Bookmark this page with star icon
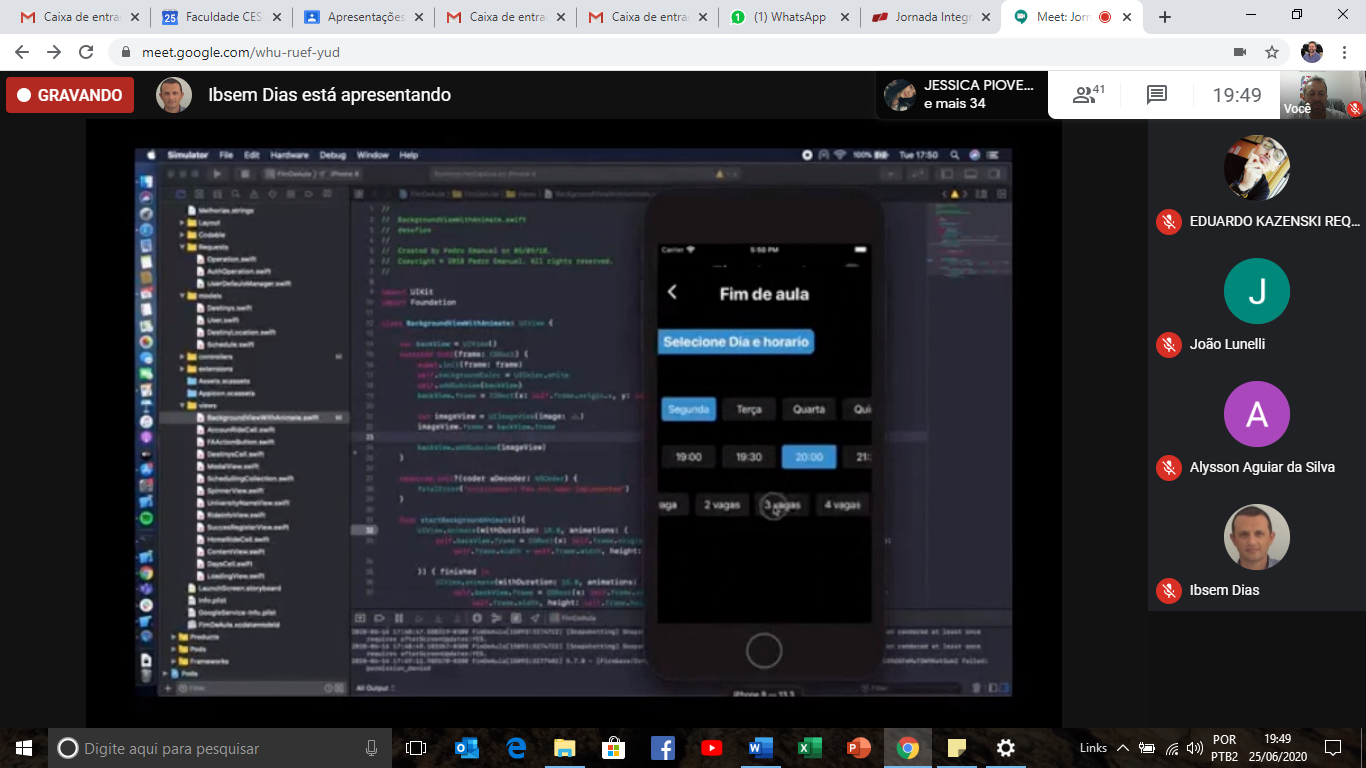This screenshot has width=1366, height=768. 1272,52
